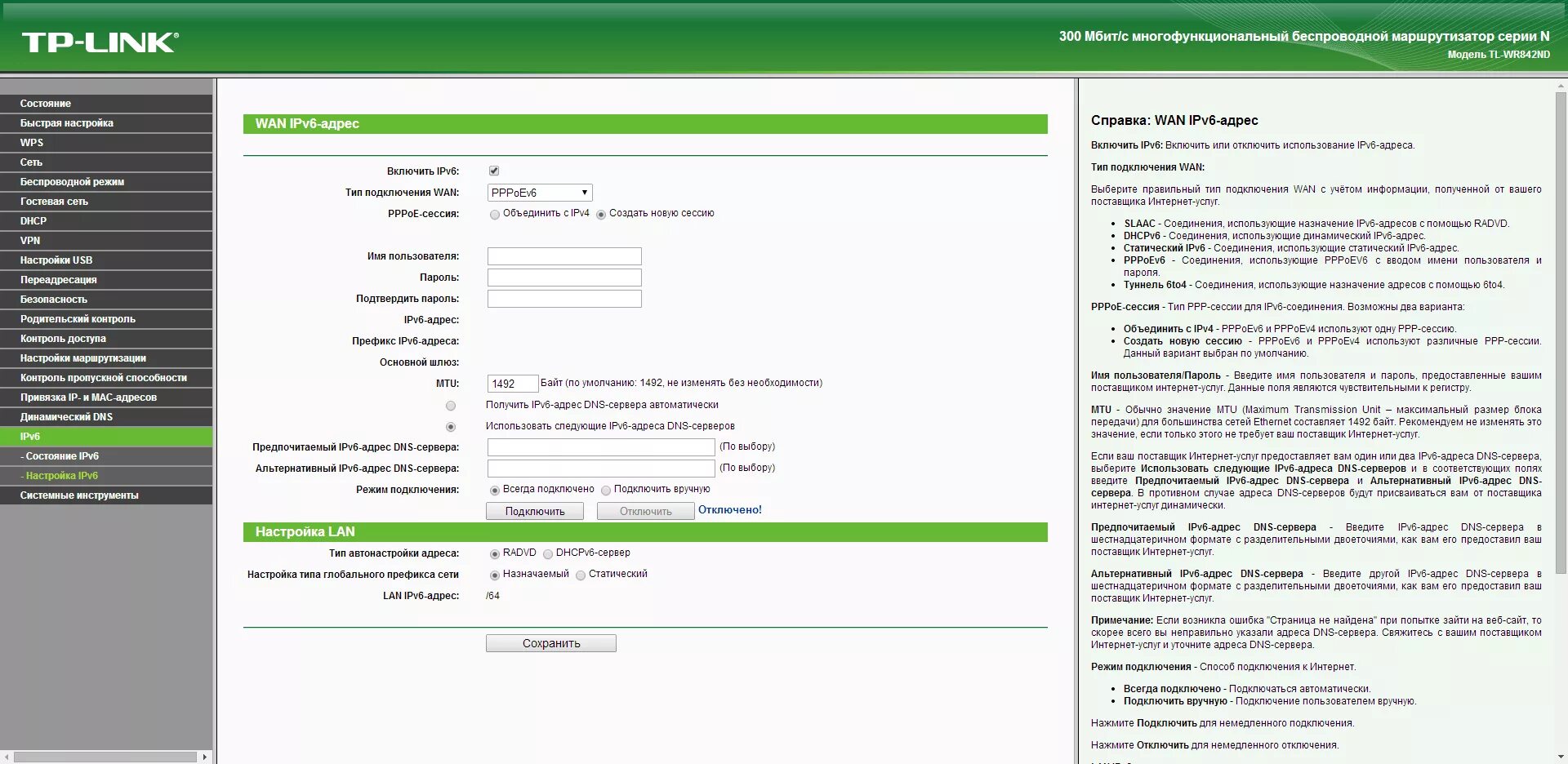Open the Тип подключения WAN dropdown
The width and height of the screenshot is (1568, 764).
[x=539, y=193]
